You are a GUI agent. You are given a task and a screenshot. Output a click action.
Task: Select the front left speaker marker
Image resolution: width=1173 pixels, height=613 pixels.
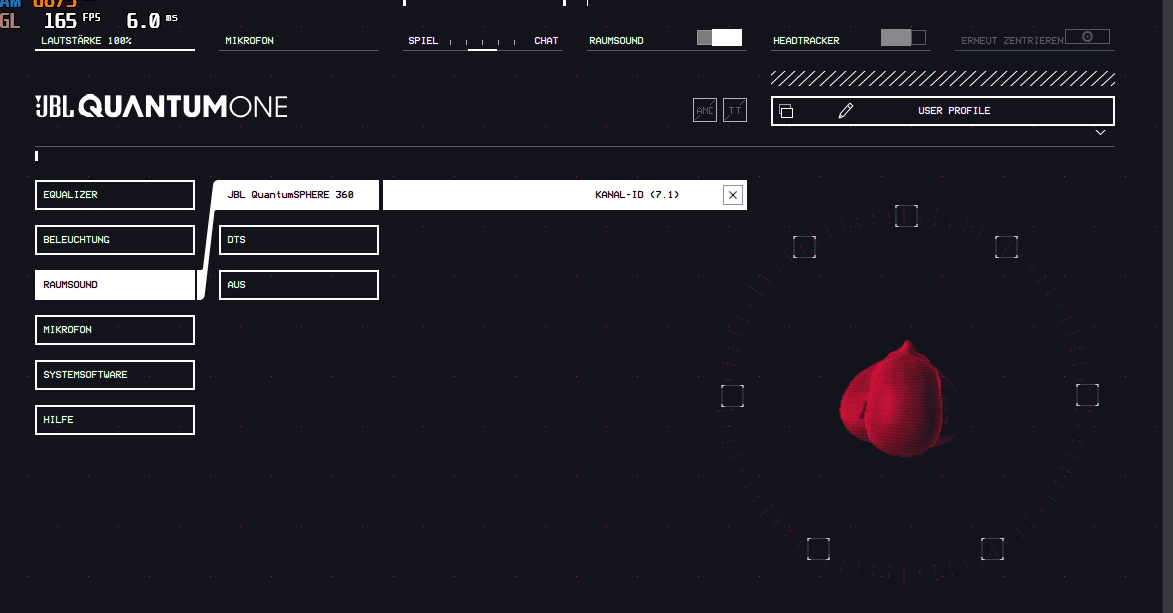(x=804, y=247)
